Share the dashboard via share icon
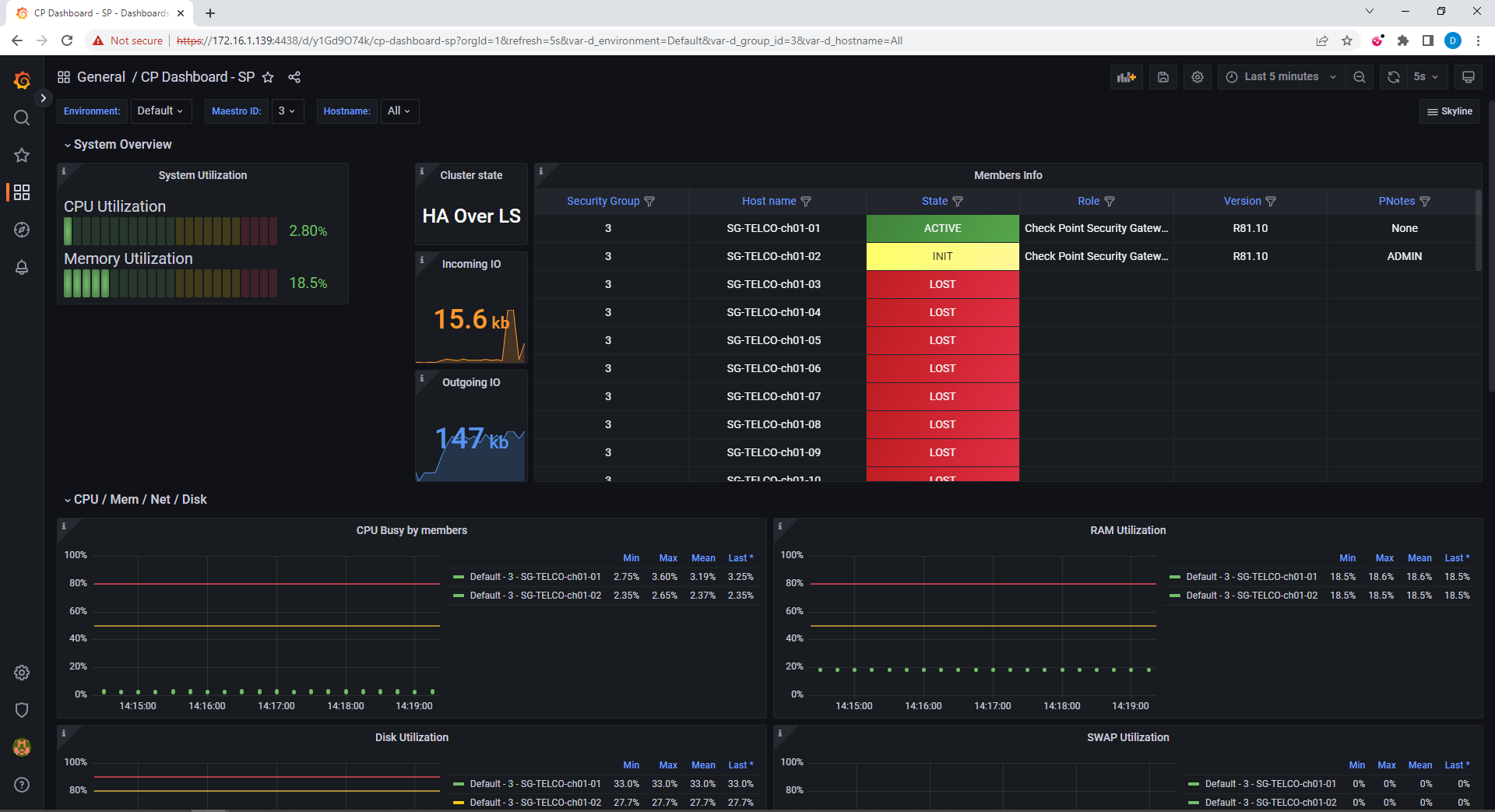This screenshot has width=1495, height=812. (x=294, y=77)
